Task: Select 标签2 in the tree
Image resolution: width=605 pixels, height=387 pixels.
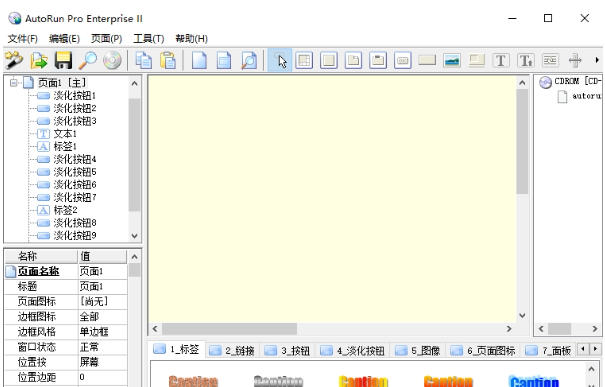Action: click(x=65, y=210)
